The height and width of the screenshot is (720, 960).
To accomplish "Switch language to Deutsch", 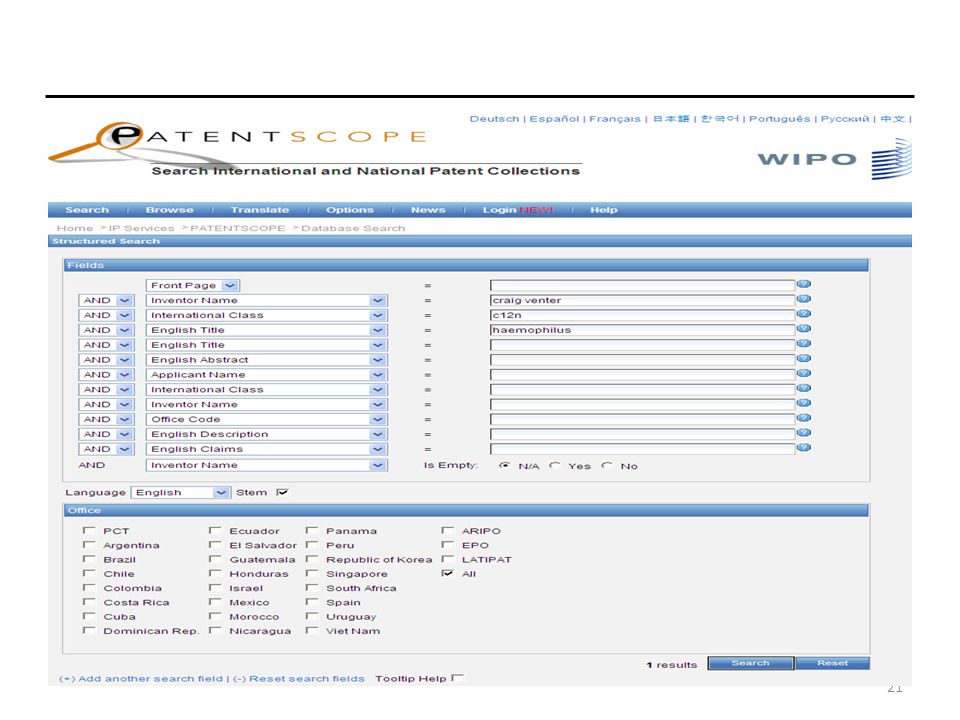I will [x=494, y=119].
